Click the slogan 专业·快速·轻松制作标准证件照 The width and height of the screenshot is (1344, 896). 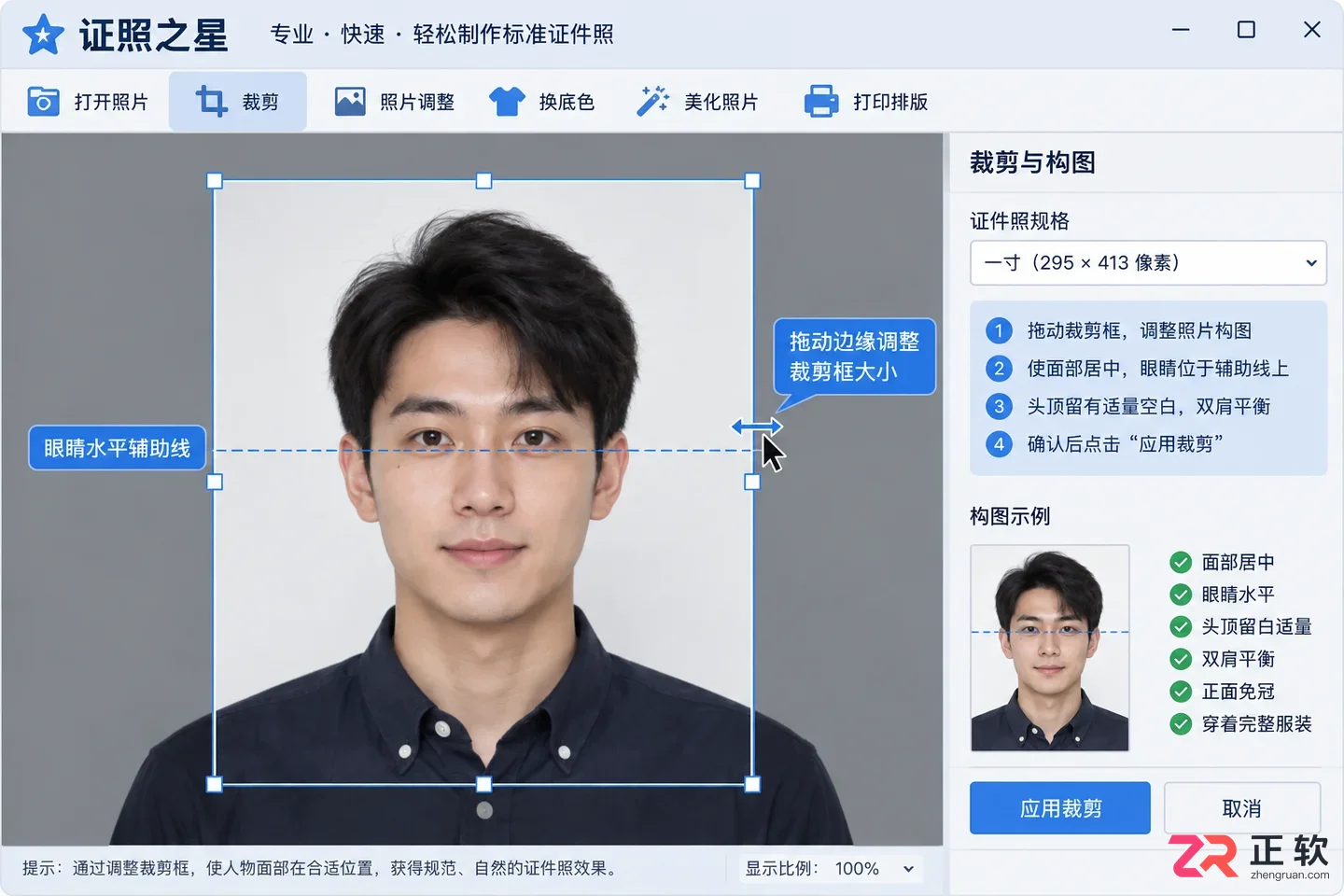click(441, 35)
